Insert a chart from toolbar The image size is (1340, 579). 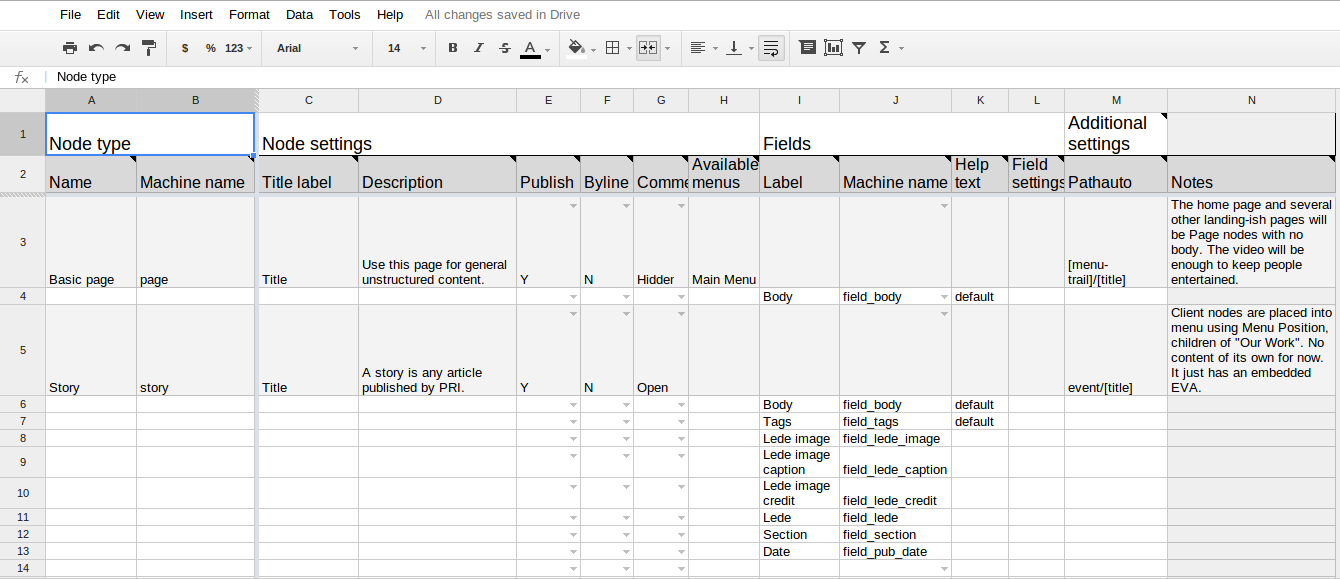833,48
